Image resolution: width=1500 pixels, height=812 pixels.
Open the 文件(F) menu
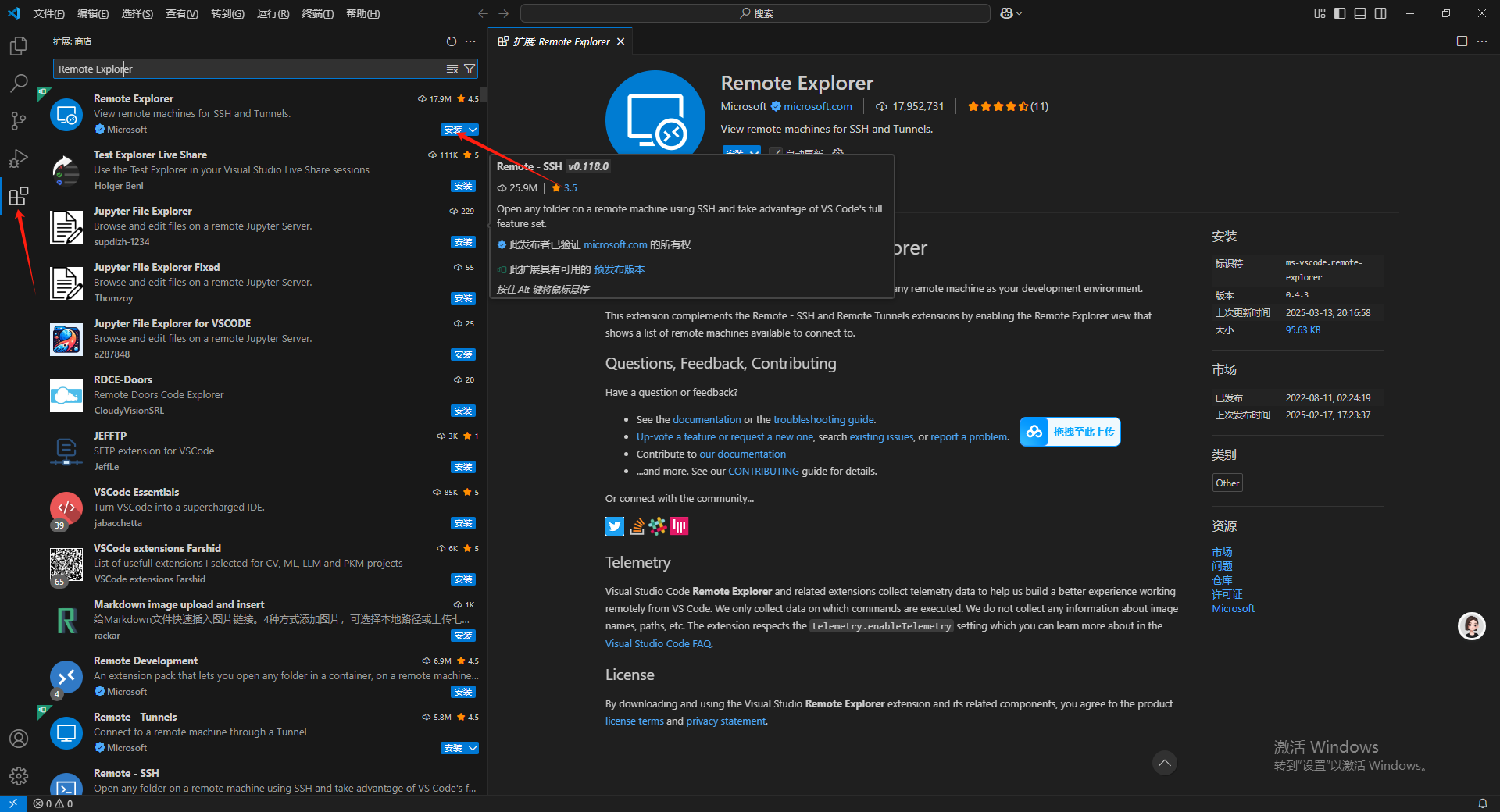tap(48, 13)
